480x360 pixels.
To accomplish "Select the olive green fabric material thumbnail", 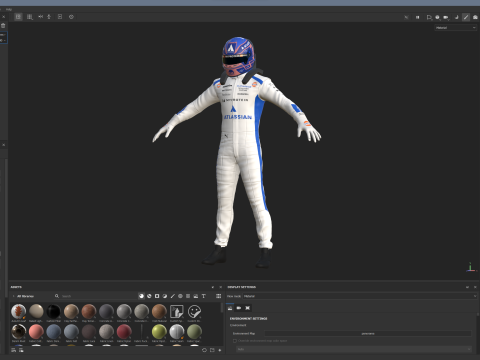I will click(194, 332).
